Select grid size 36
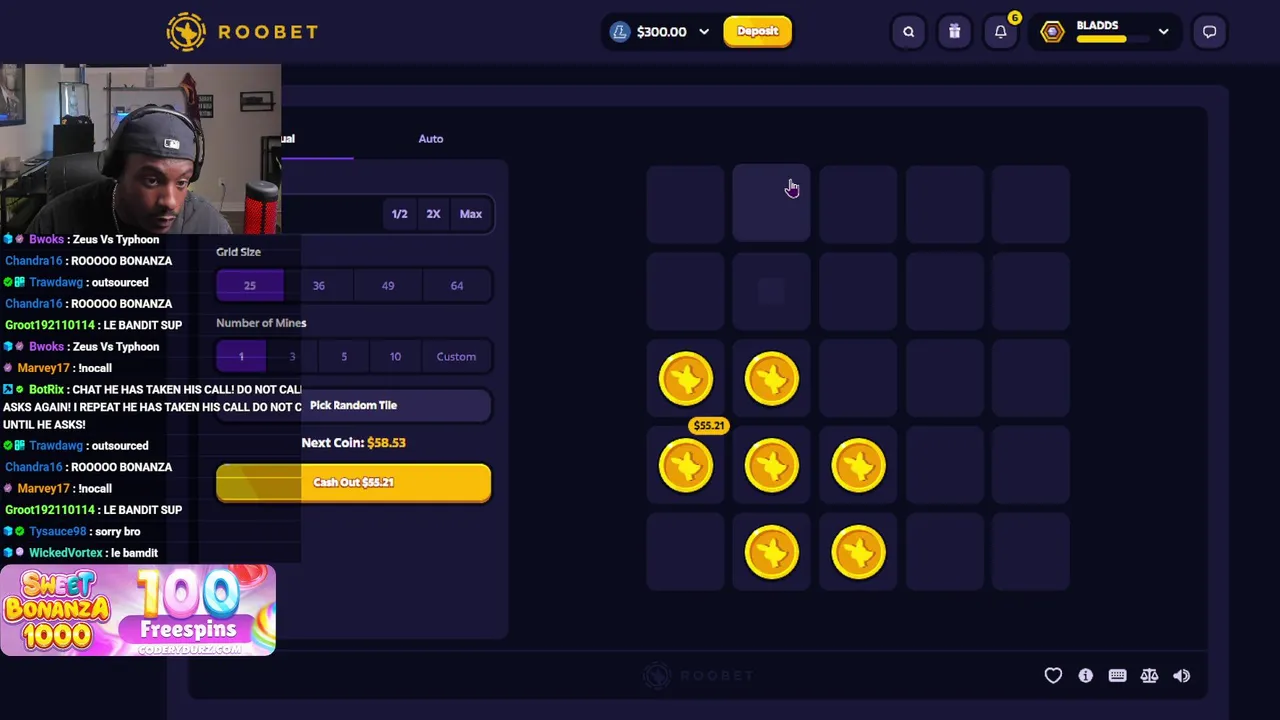Viewport: 1280px width, 720px height. [318, 286]
